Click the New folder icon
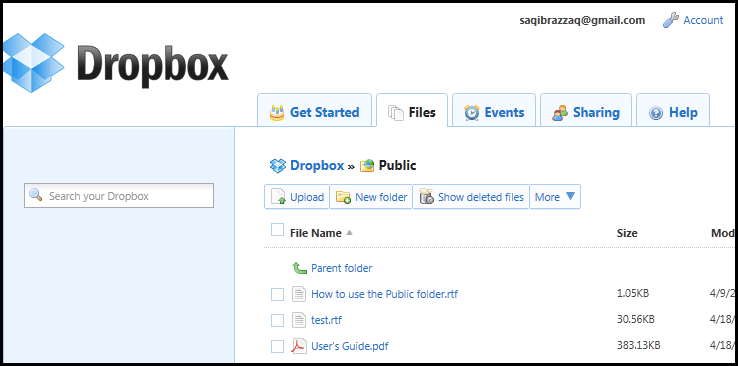This screenshot has width=738, height=366. click(x=343, y=197)
